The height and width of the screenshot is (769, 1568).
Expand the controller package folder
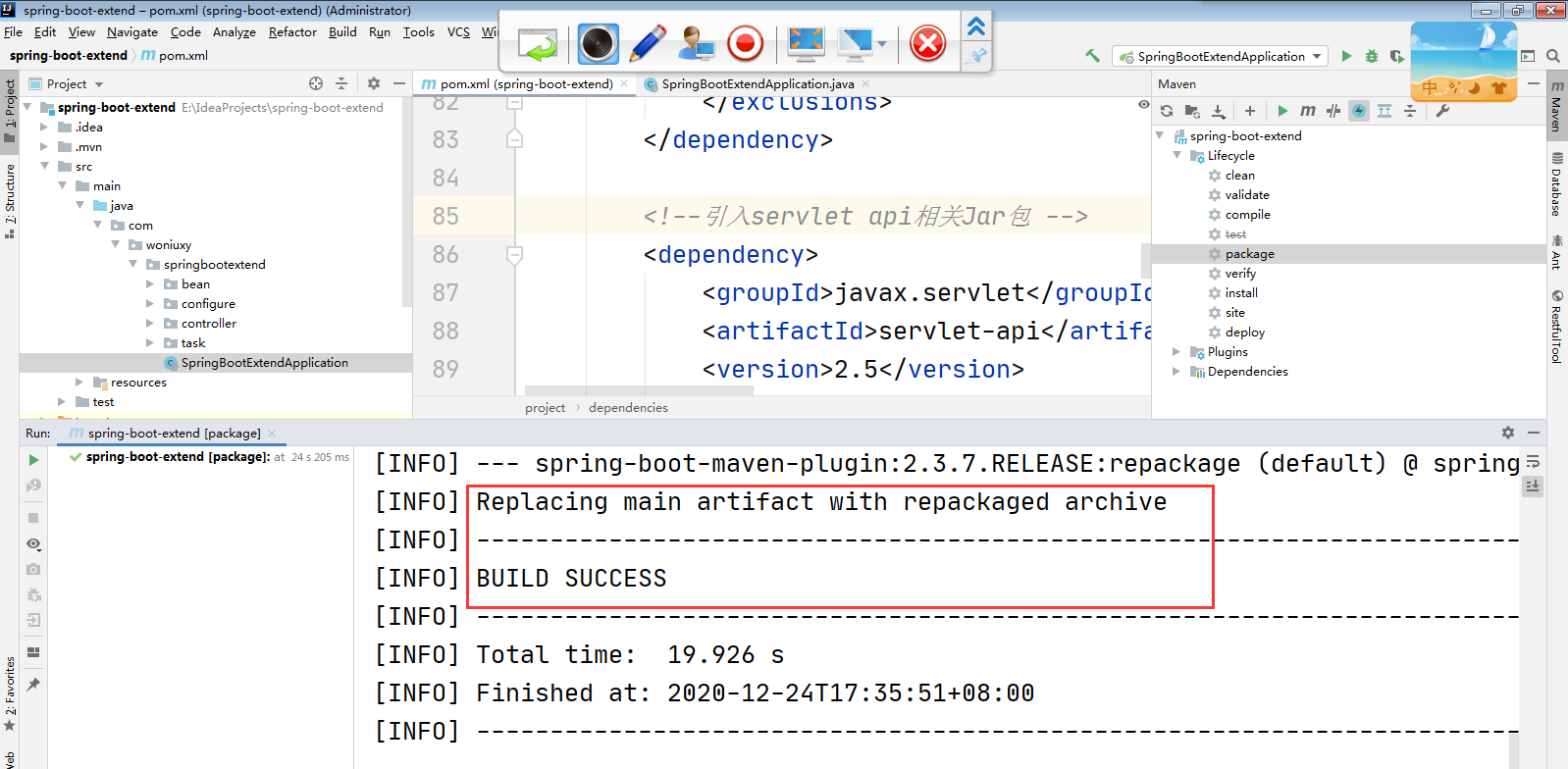pos(150,324)
